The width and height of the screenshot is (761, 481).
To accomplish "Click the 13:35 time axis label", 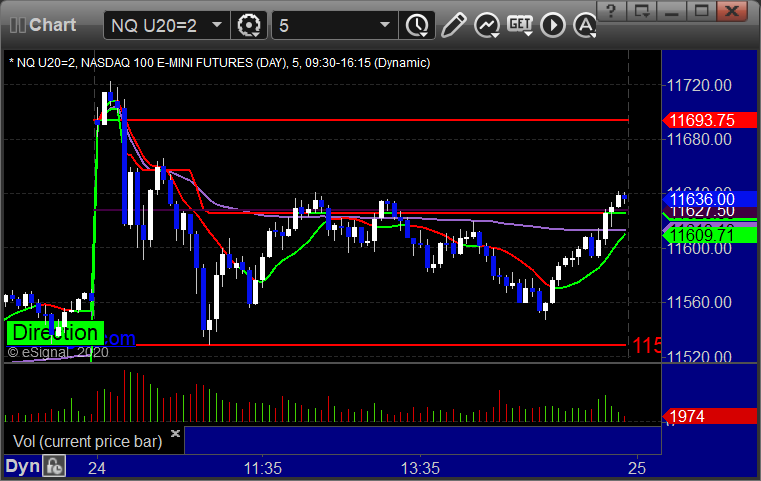I will pyautogui.click(x=420, y=468).
